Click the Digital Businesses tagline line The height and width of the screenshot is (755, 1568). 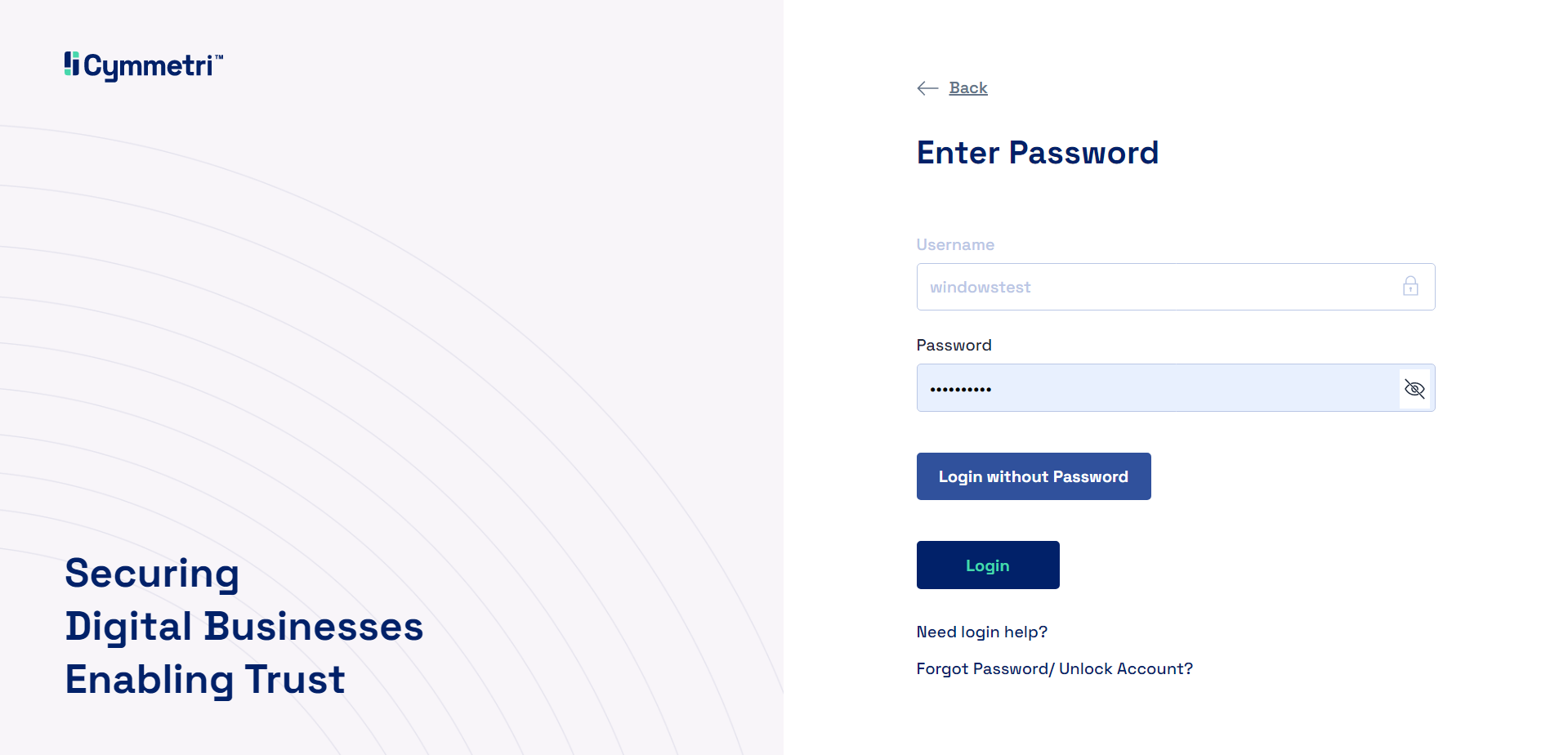(x=243, y=627)
